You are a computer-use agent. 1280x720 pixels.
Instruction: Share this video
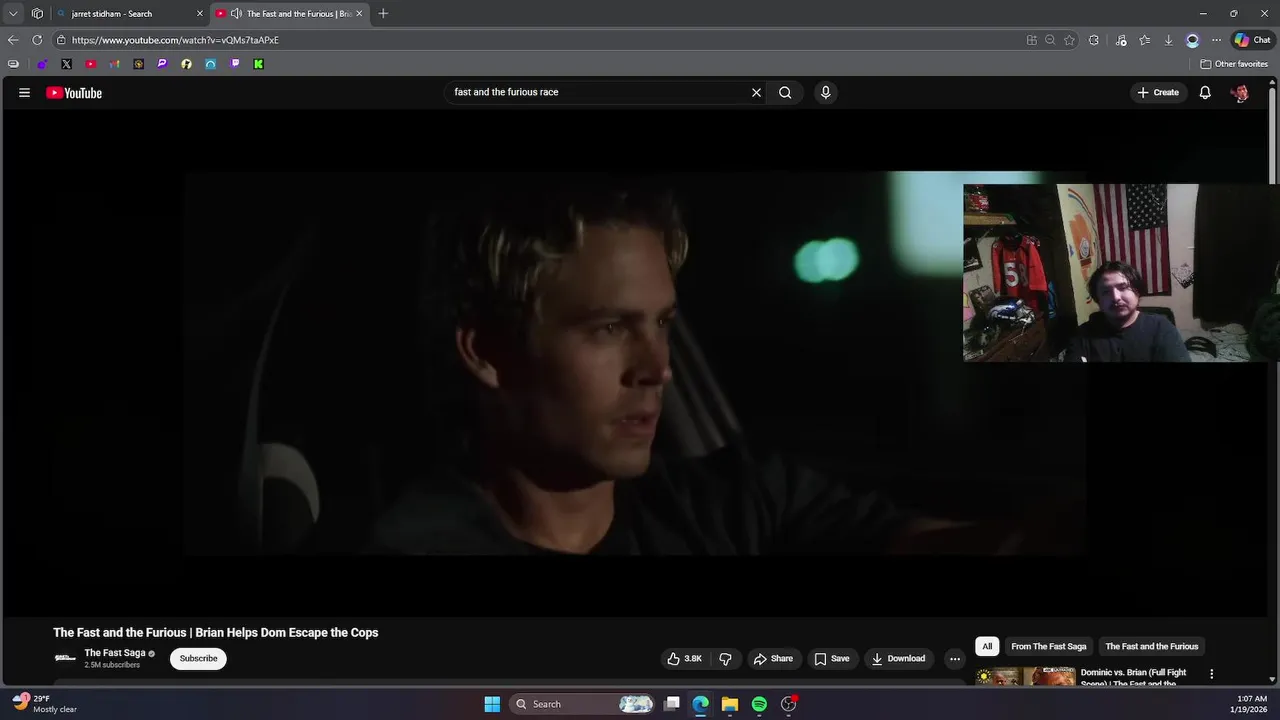(773, 658)
